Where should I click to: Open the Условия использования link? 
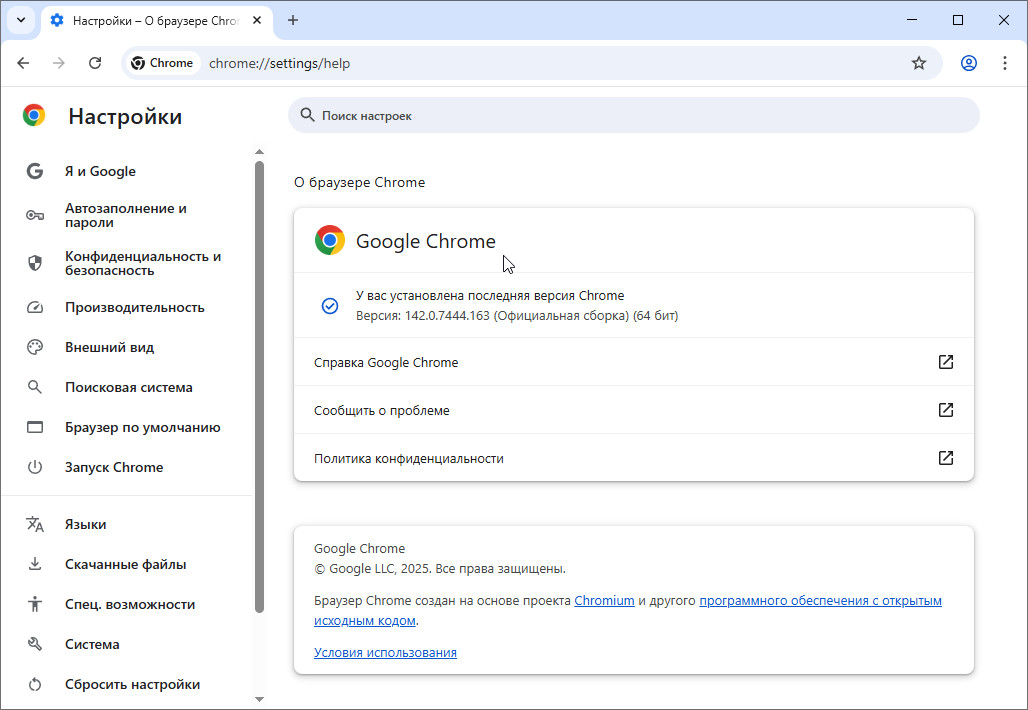pyautogui.click(x=385, y=652)
